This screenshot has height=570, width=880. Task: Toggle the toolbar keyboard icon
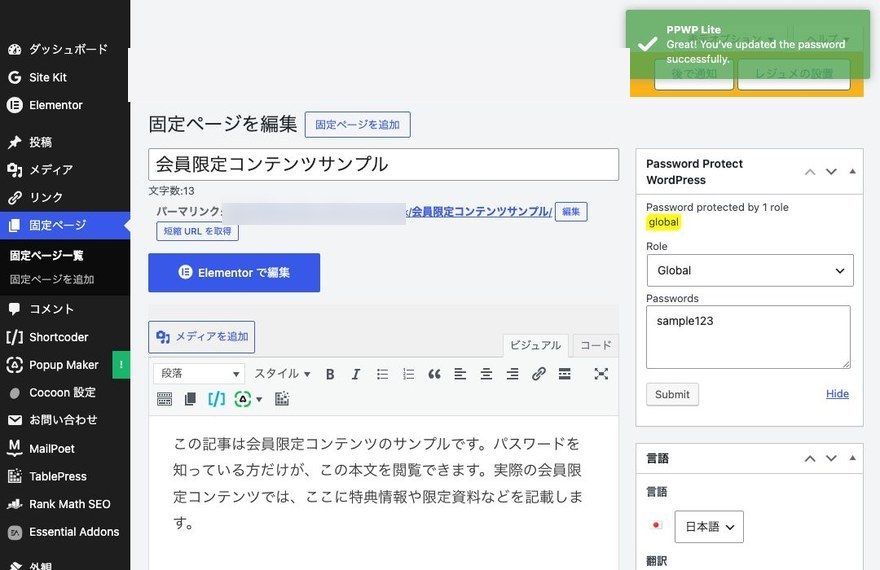pyautogui.click(x=164, y=399)
